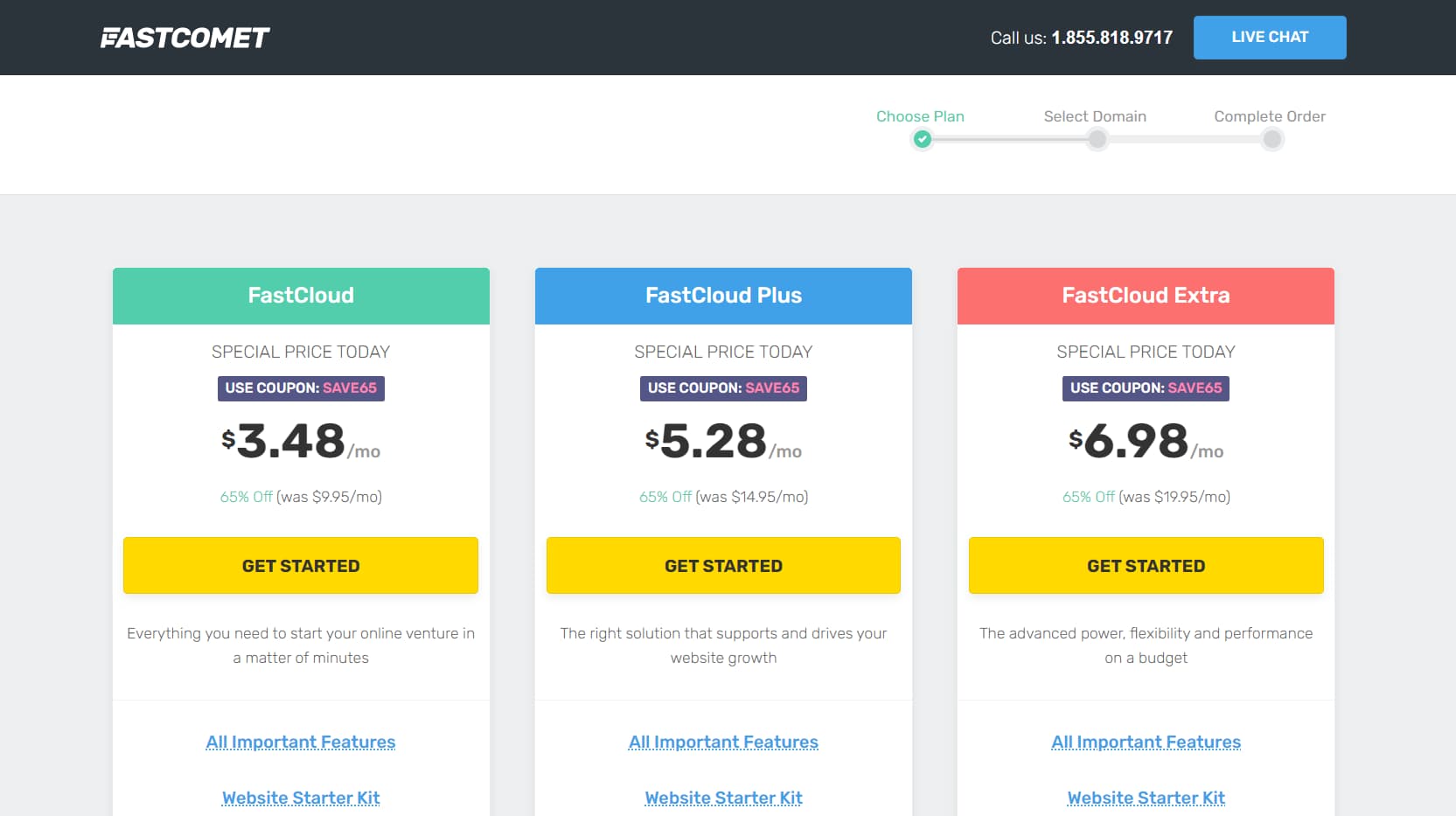1456x816 pixels.
Task: Click the SAVE65 coupon badge under FastCloud
Action: pyautogui.click(x=301, y=388)
